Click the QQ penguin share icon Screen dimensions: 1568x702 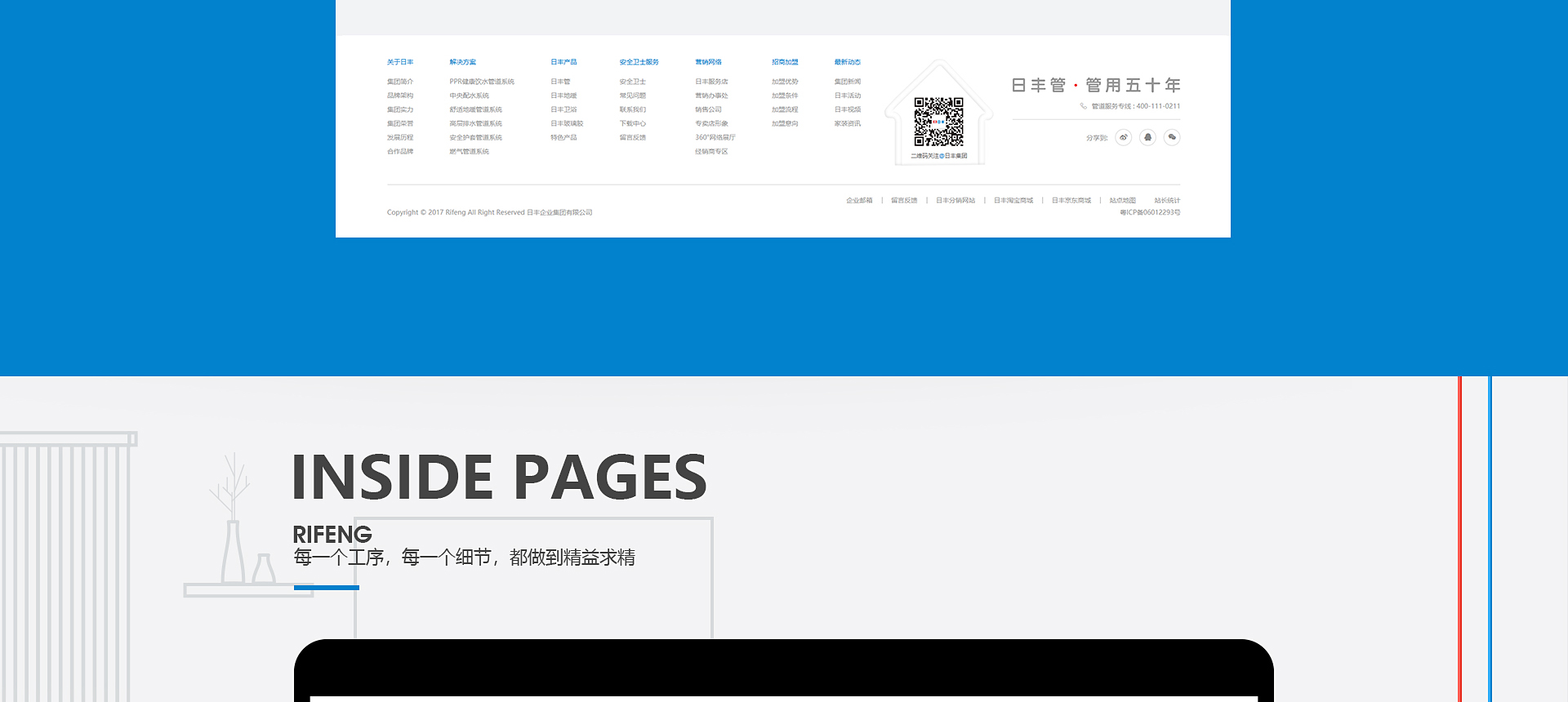pos(1147,137)
